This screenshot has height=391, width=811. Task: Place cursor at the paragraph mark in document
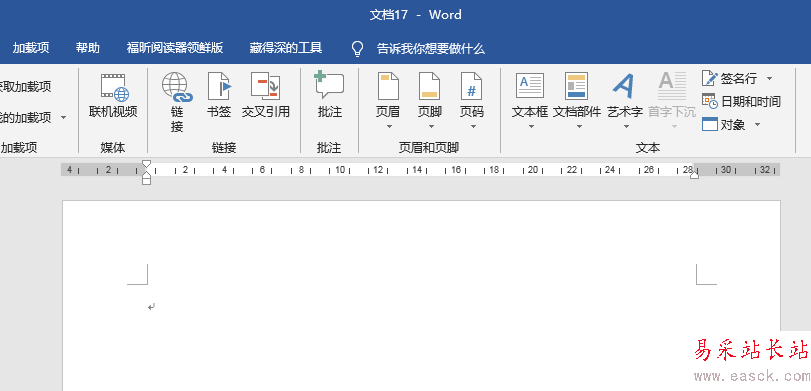click(151, 307)
